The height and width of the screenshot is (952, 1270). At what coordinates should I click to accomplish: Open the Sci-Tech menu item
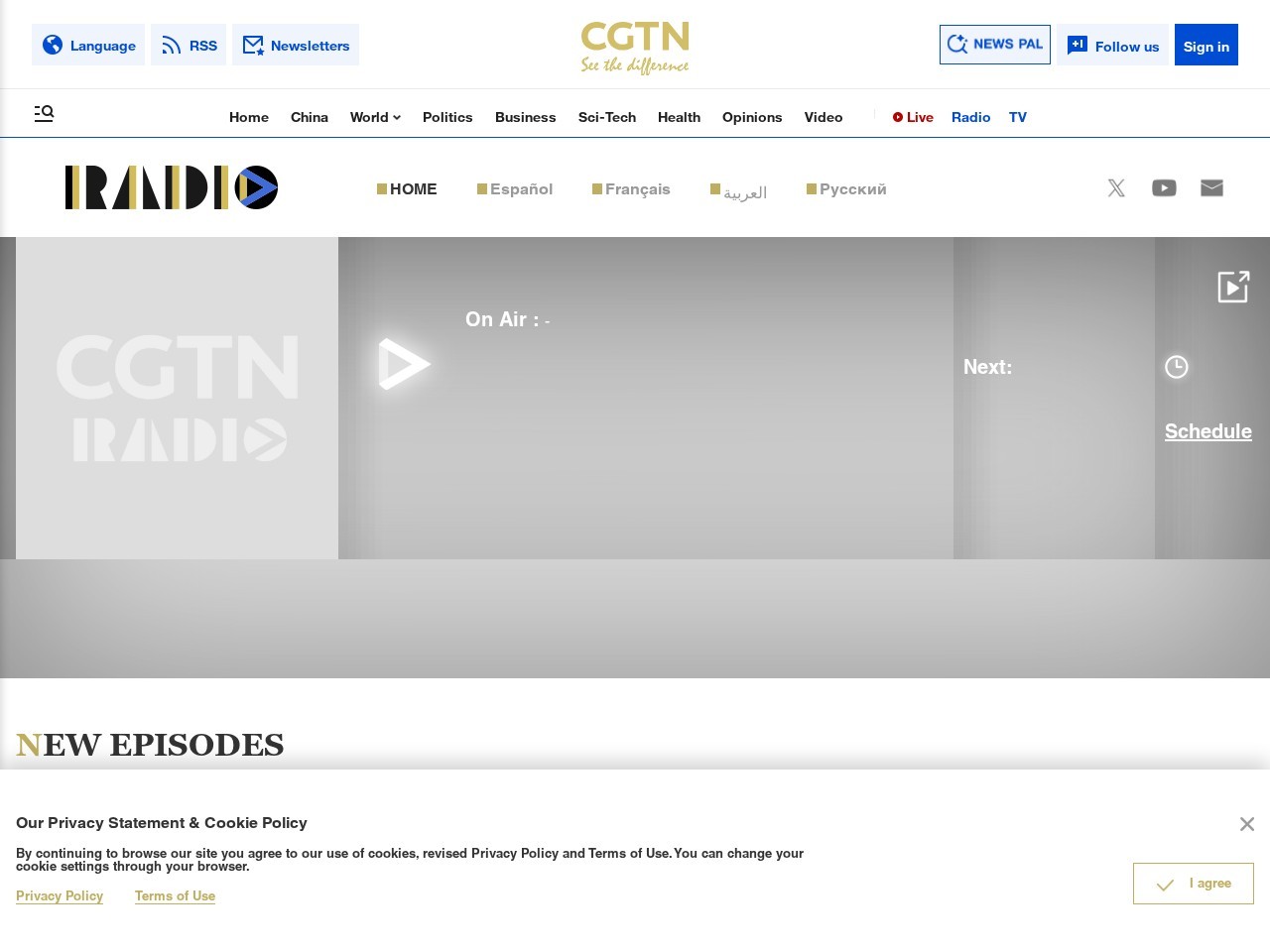tap(606, 117)
